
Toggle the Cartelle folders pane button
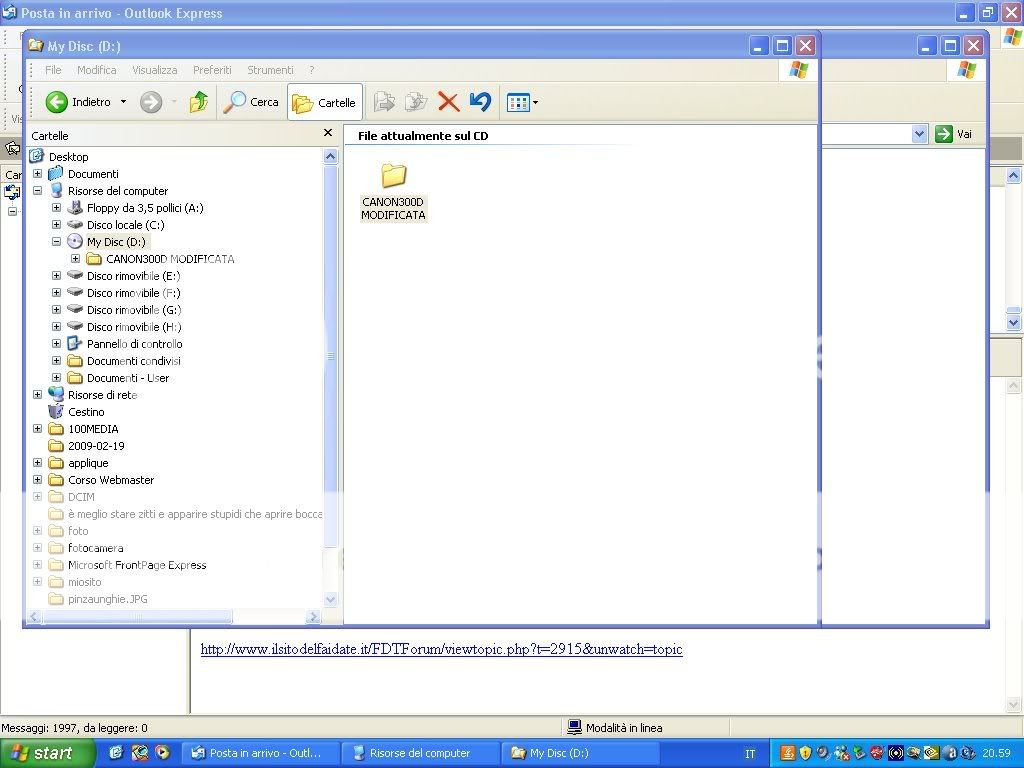click(324, 102)
